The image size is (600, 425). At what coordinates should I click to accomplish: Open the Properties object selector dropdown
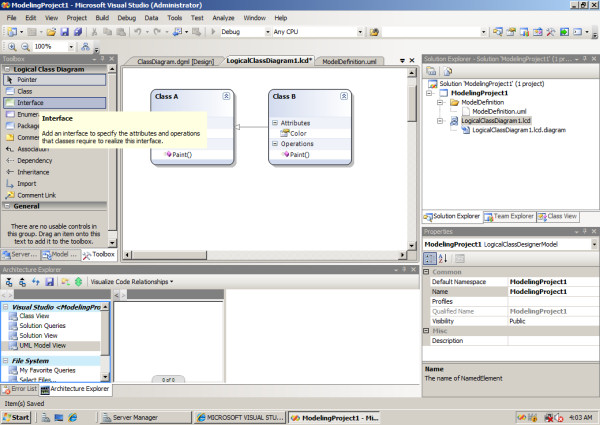(594, 244)
